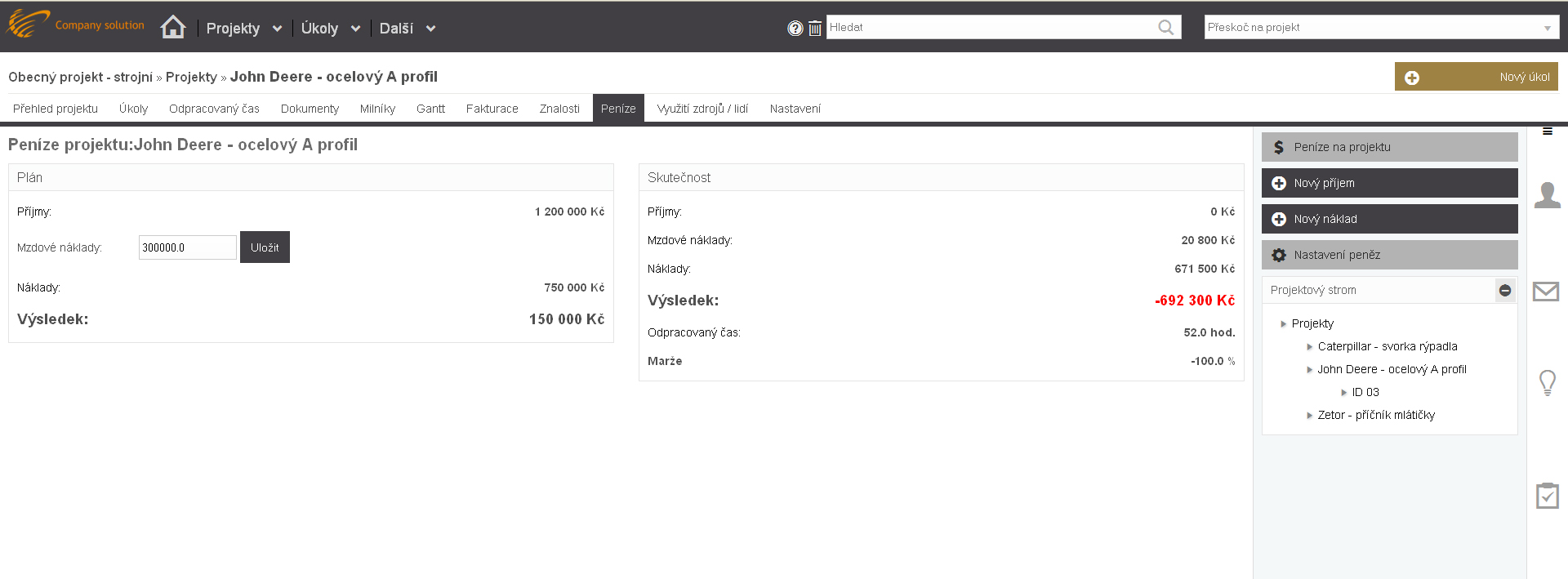Expand the Projekty menu dropdown arrow

tap(278, 29)
